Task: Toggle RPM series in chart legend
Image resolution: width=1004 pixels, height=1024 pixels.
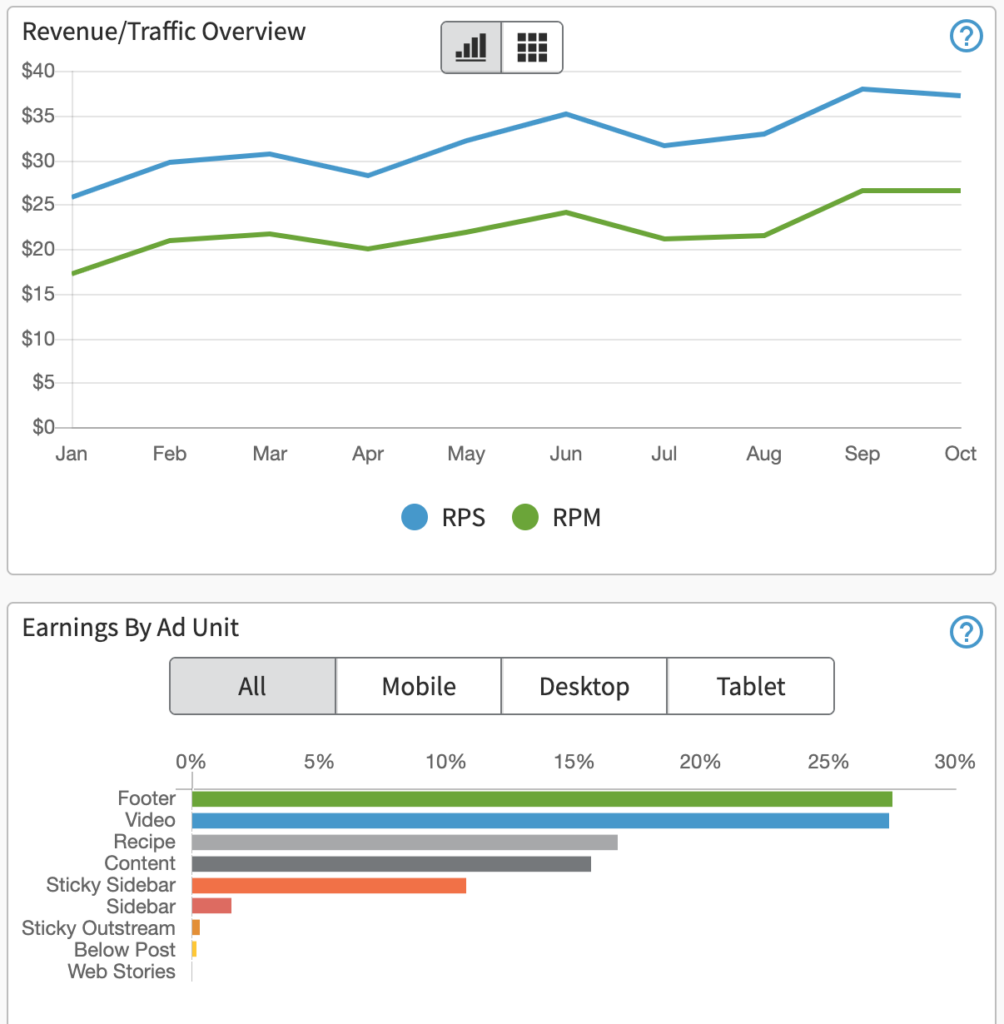Action: point(556,518)
